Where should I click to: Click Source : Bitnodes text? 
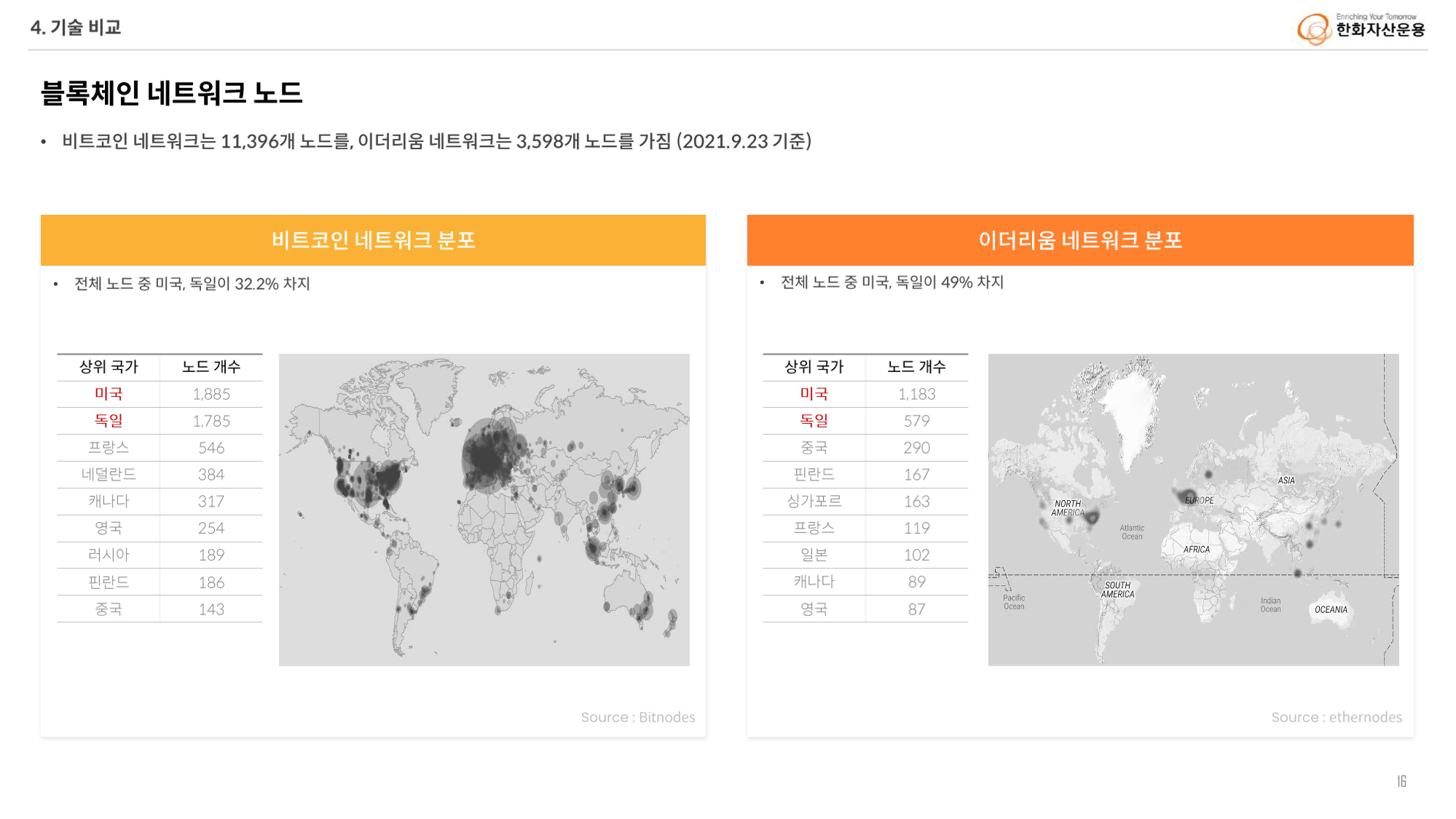(x=637, y=717)
